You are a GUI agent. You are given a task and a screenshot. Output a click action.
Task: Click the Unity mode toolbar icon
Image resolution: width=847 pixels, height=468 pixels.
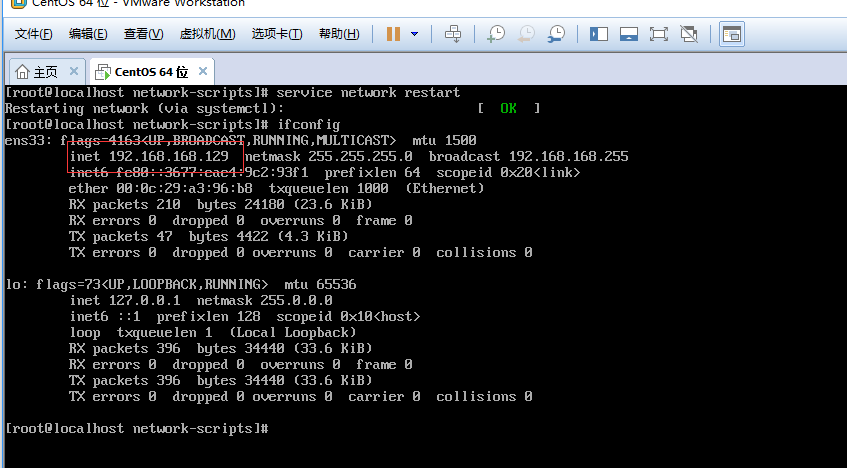pyautogui.click(x=689, y=34)
